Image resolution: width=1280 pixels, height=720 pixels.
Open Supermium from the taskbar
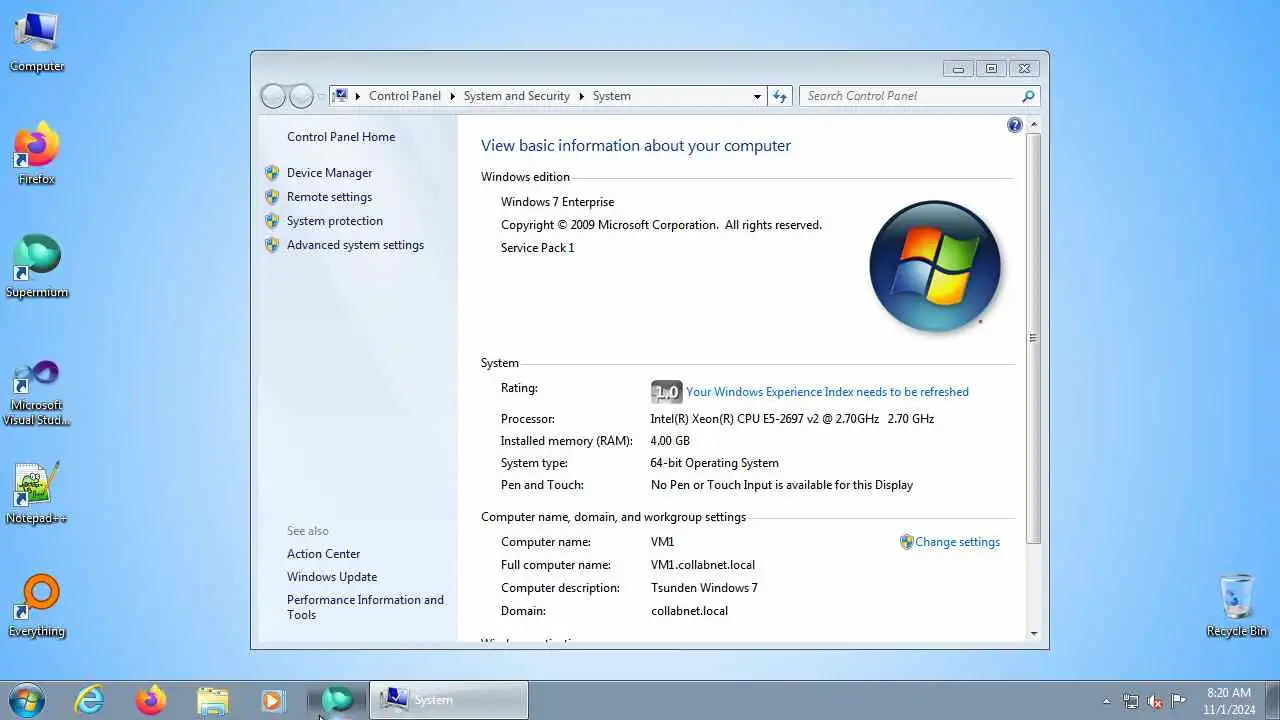tap(337, 700)
